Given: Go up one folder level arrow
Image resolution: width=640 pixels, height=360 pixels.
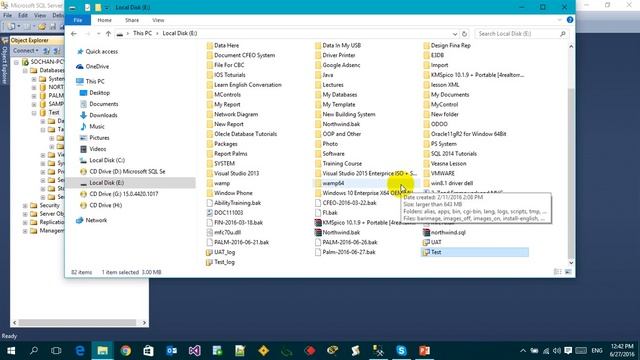Looking at the screenshot, I should tap(108, 33).
